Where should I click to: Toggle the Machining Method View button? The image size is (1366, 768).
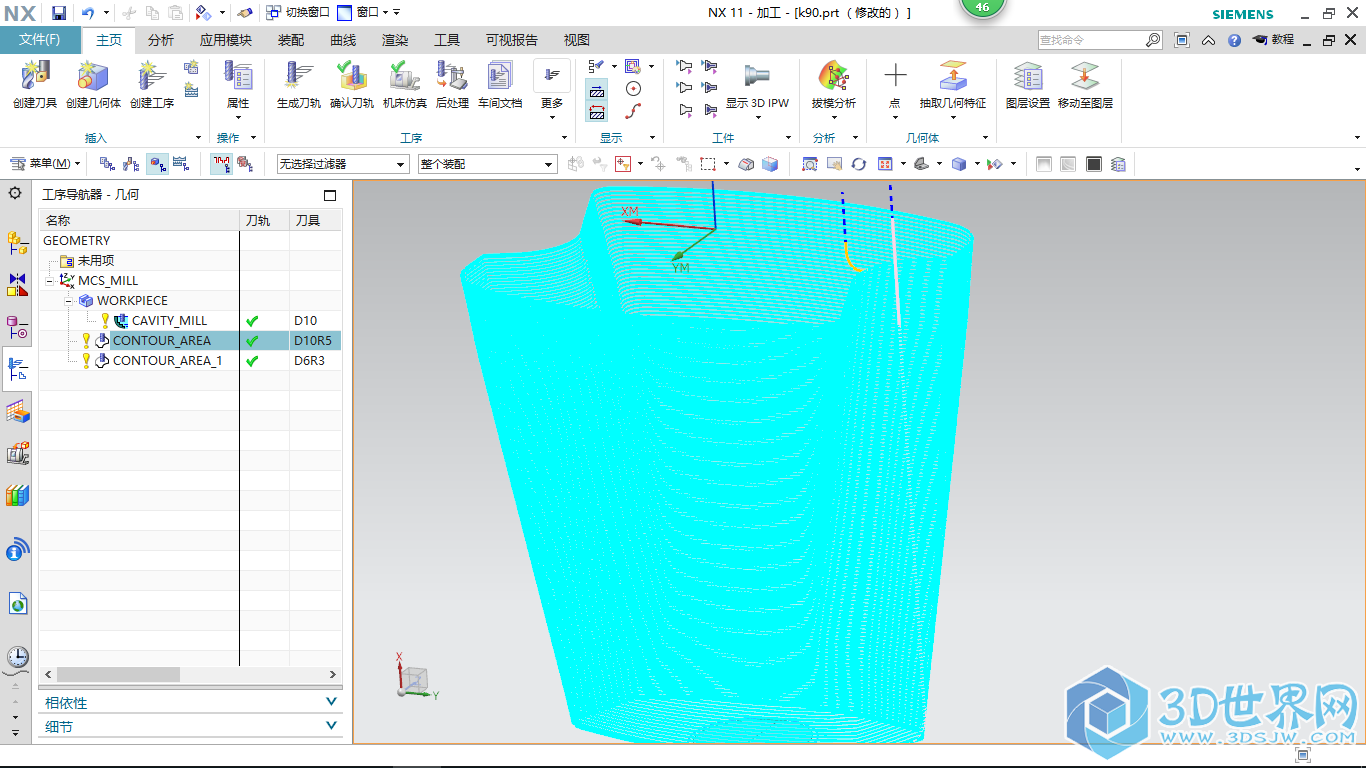pyautogui.click(x=181, y=164)
